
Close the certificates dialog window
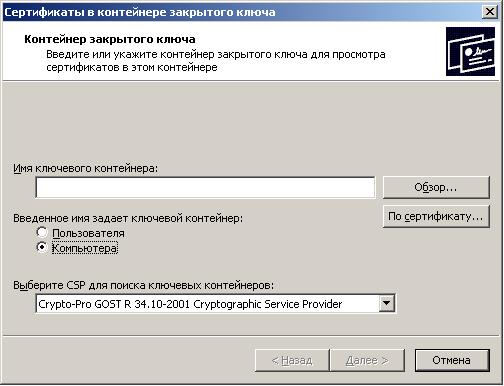[x=489, y=12]
